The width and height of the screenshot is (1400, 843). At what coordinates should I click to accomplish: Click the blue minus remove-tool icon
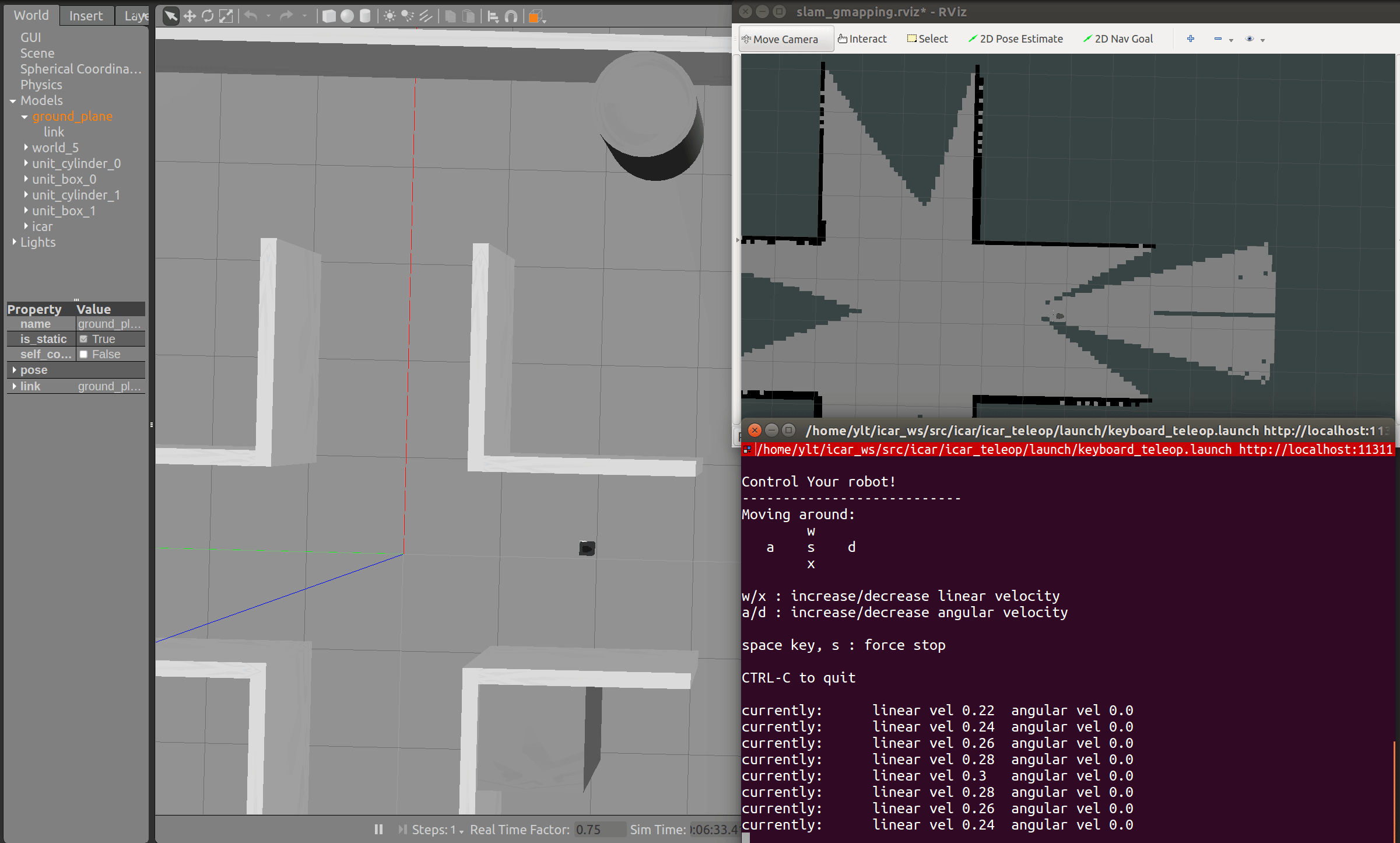(1218, 39)
